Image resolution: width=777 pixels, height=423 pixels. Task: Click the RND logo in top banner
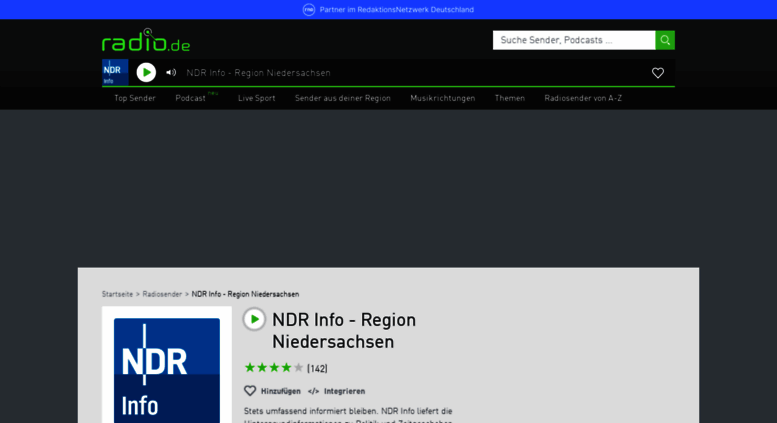tap(309, 9)
